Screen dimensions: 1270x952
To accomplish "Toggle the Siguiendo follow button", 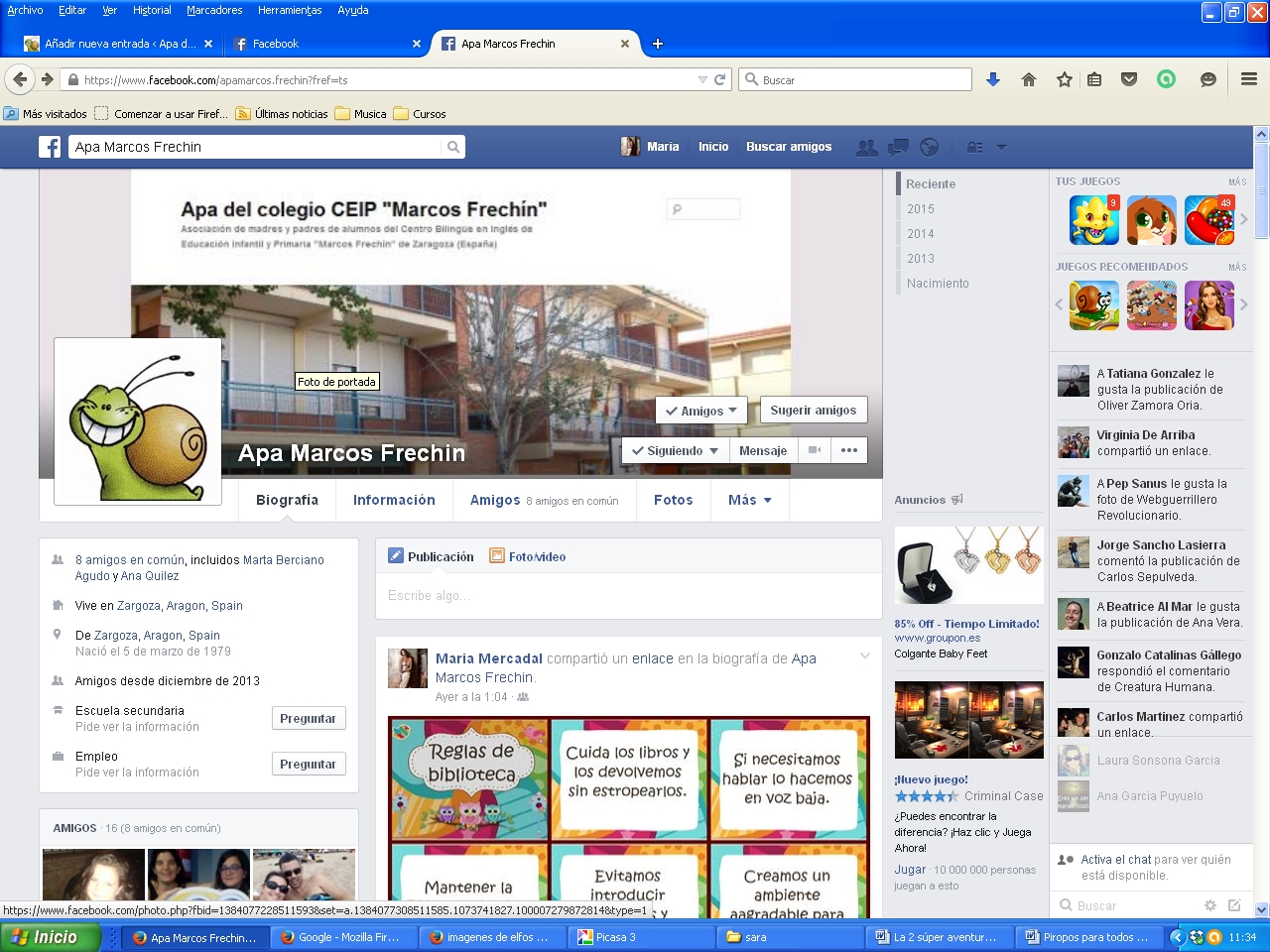I will point(675,450).
